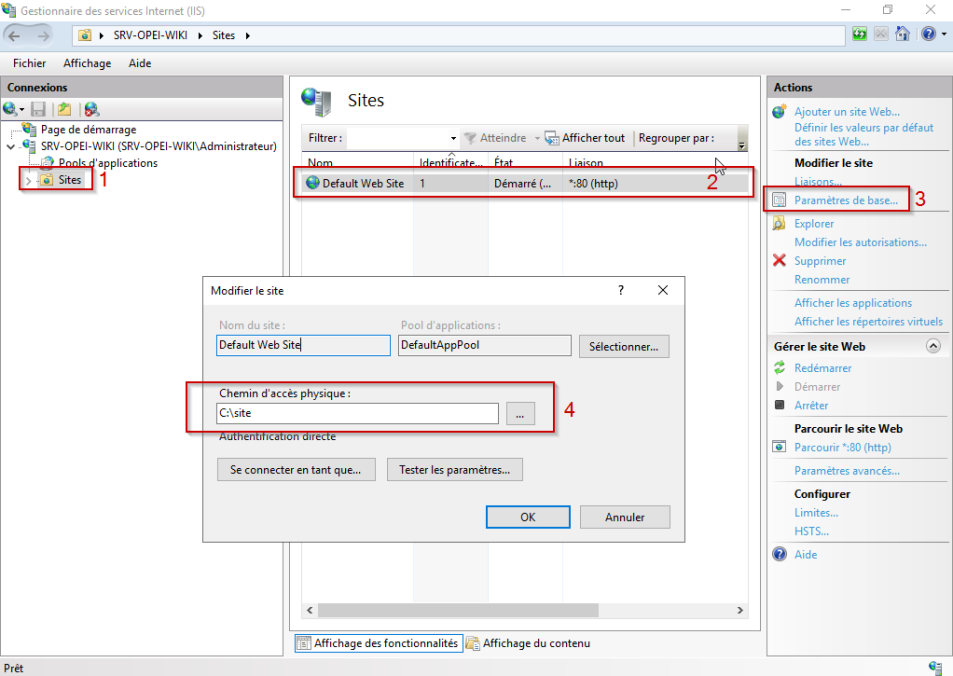The image size is (953, 676).
Task: Click Tester les paramètres... button
Action: 455,469
